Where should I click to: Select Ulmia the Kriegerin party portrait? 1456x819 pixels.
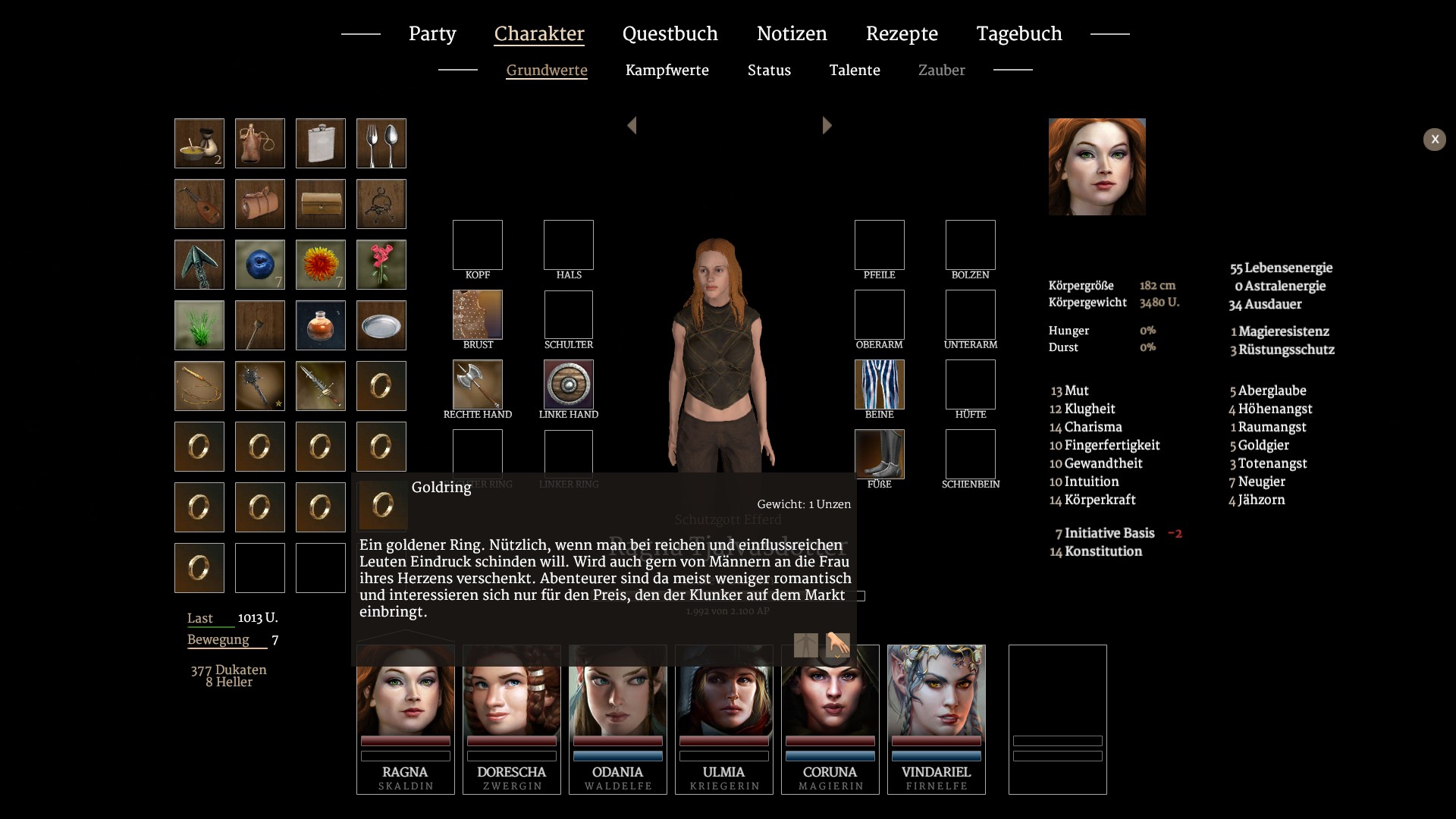pos(724,720)
